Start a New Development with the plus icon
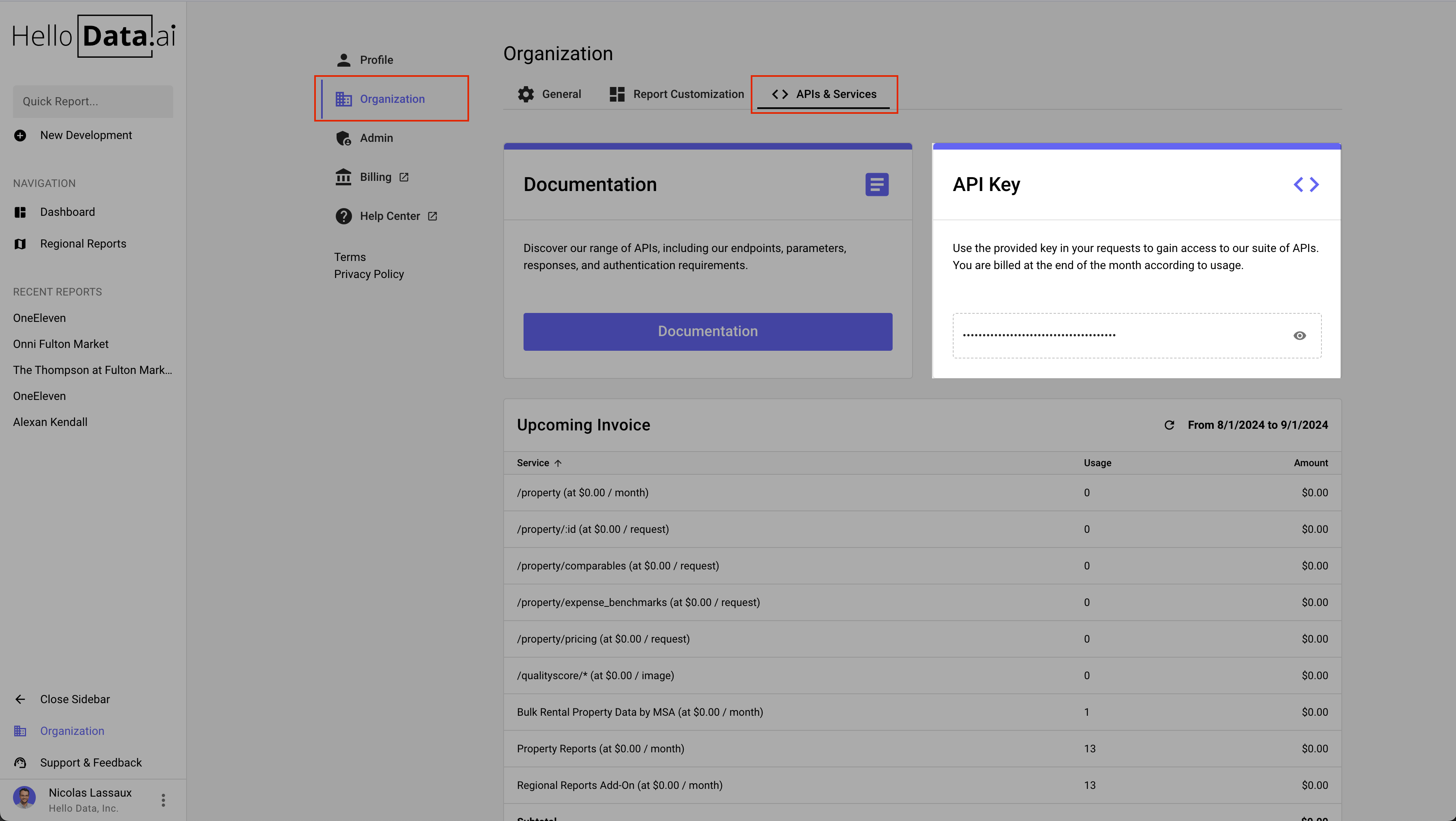The width and height of the screenshot is (1456, 821). point(20,135)
